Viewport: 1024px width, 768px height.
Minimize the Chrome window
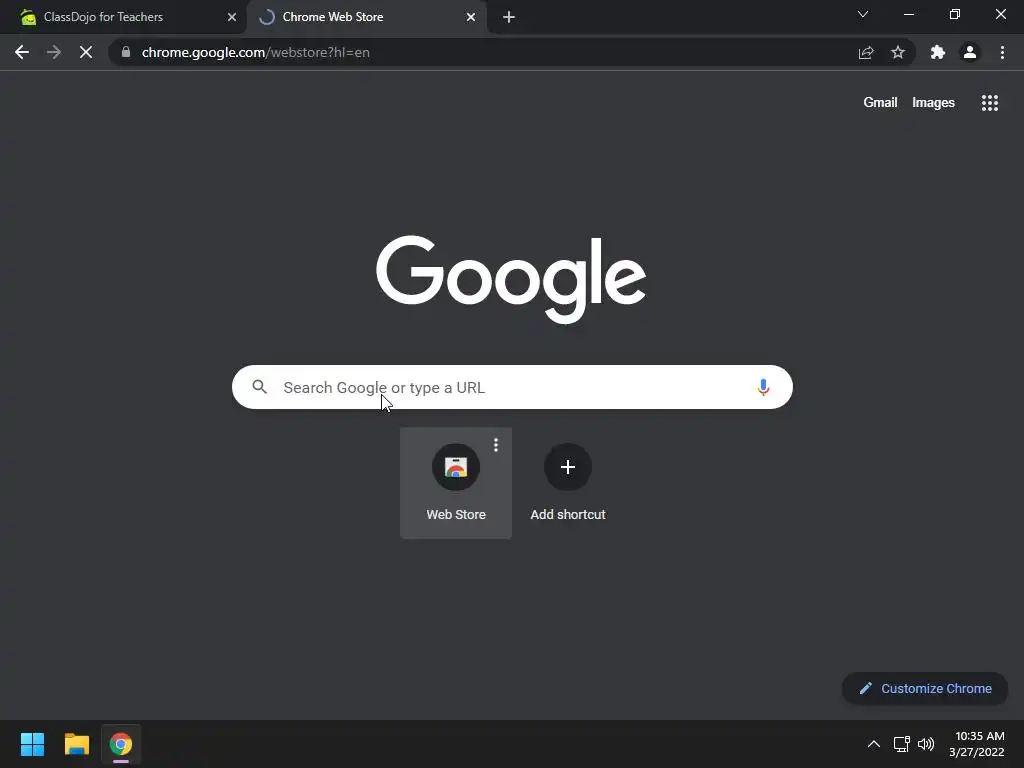point(909,14)
